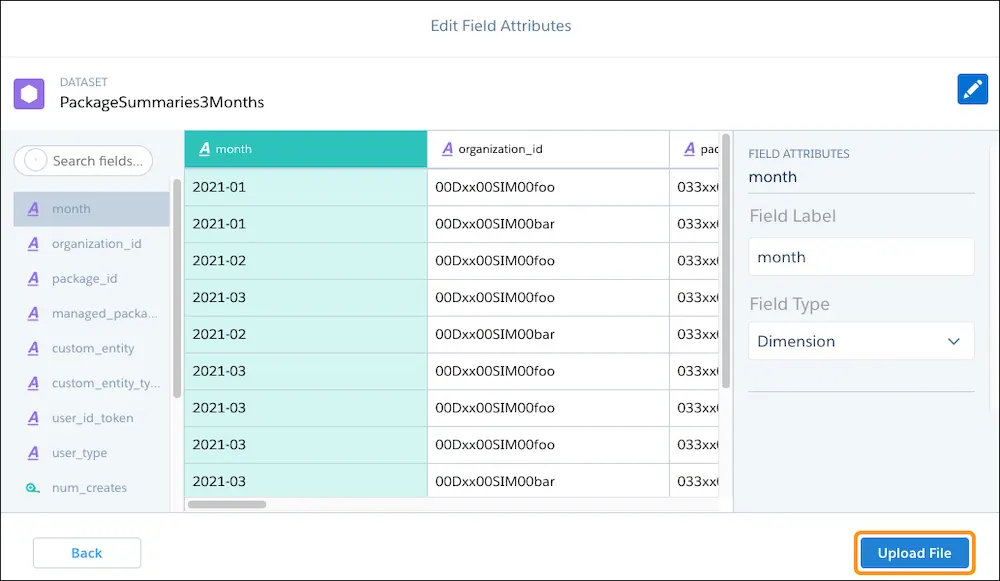The image size is (1000, 581).
Task: Select custom_entity_ty... in the field list
Action: point(91,383)
